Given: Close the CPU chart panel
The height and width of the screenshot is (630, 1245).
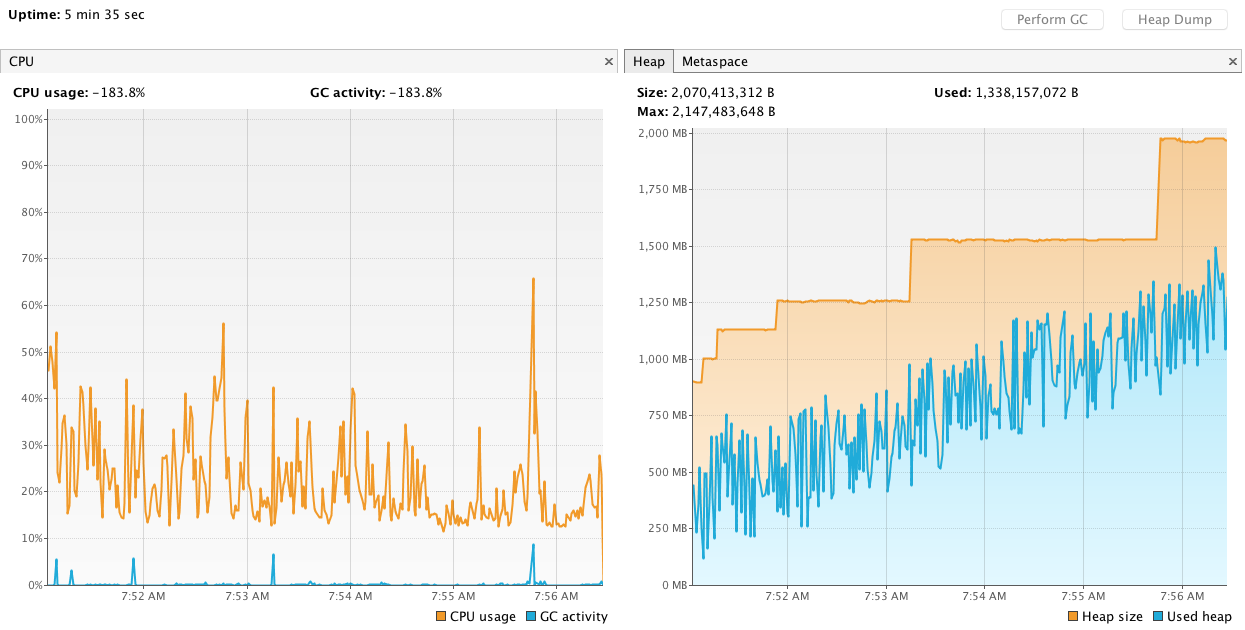Looking at the screenshot, I should (x=609, y=61).
